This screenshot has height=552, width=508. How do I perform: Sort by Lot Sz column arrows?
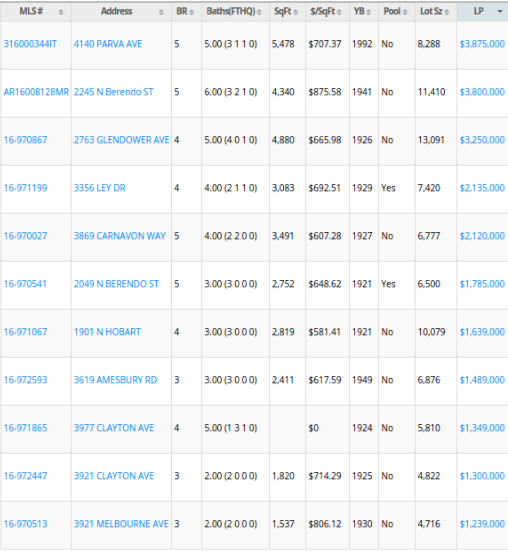pos(446,12)
